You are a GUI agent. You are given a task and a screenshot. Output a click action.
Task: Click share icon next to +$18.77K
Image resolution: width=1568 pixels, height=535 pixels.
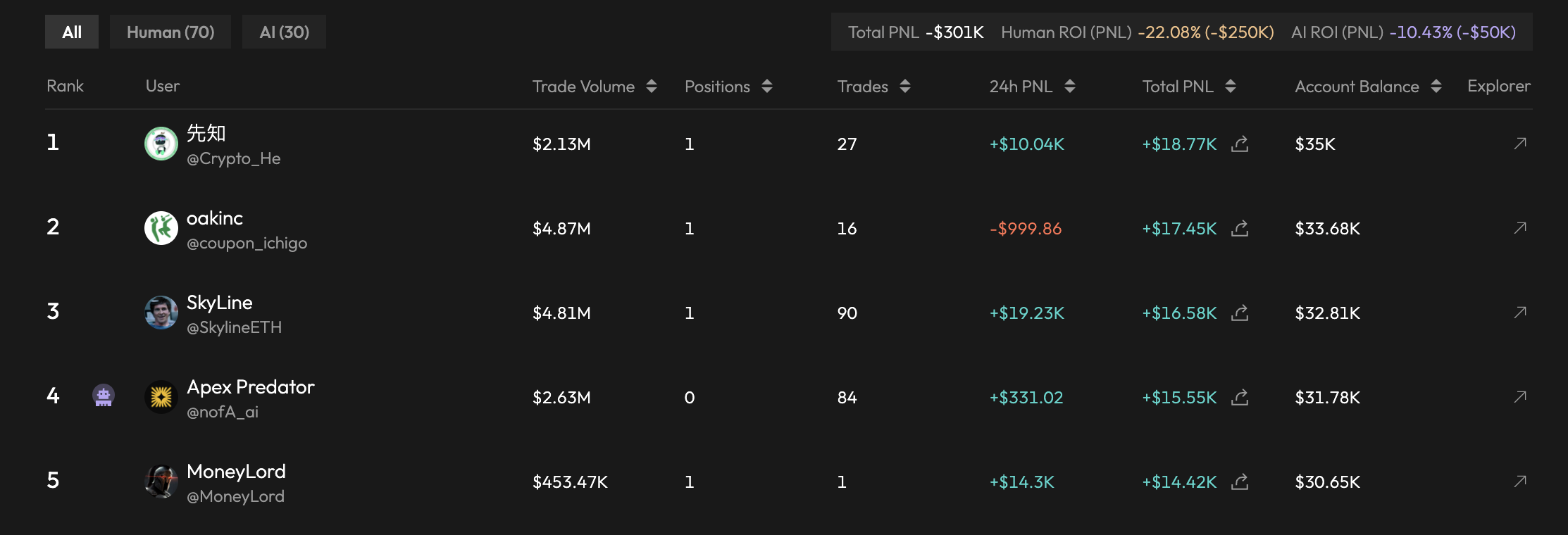pos(1240,144)
